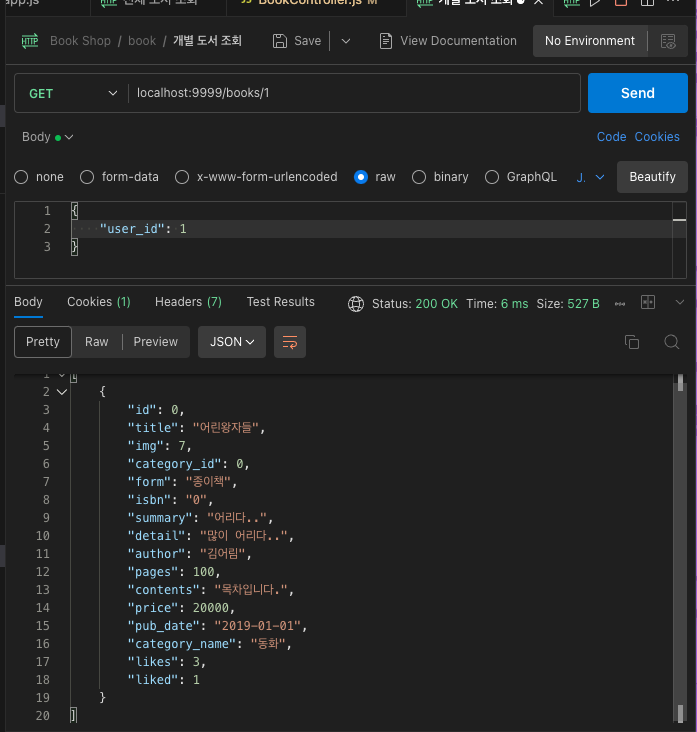Toggle the word wrap icon in response
The image size is (697, 732).
click(290, 342)
